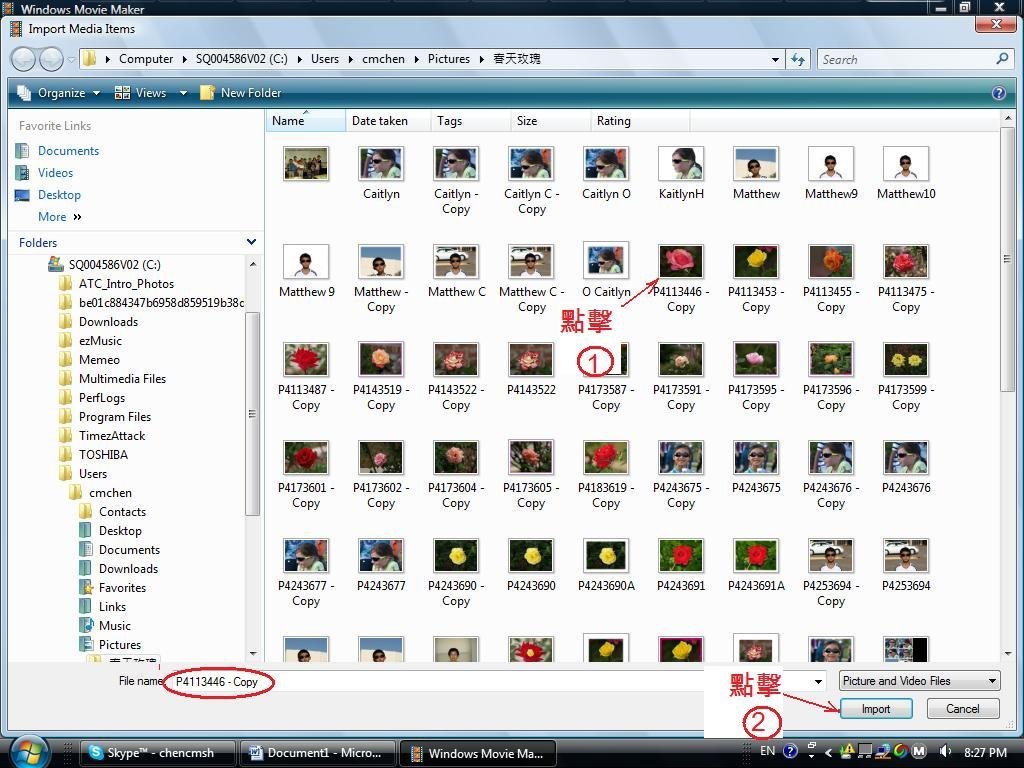Viewport: 1024px width, 768px height.
Task: Sort by the Name column header
Action: 305,121
